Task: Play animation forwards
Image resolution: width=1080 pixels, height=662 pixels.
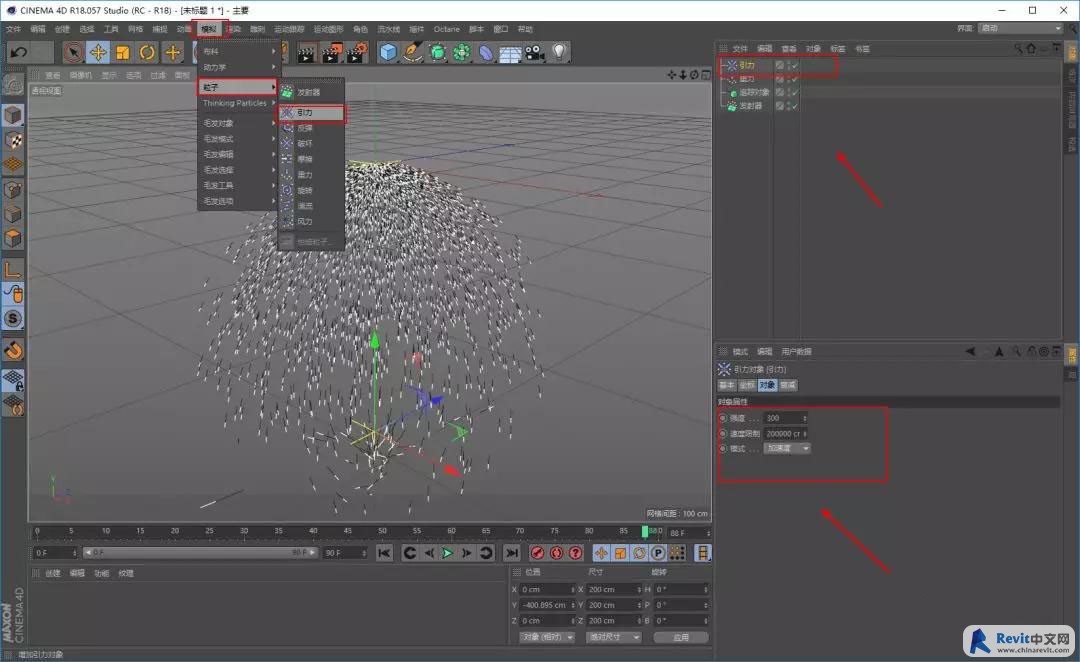Action: tap(447, 553)
